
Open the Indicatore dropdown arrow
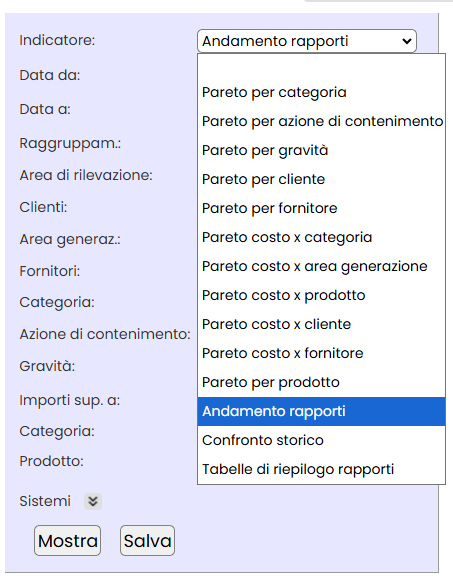click(407, 41)
